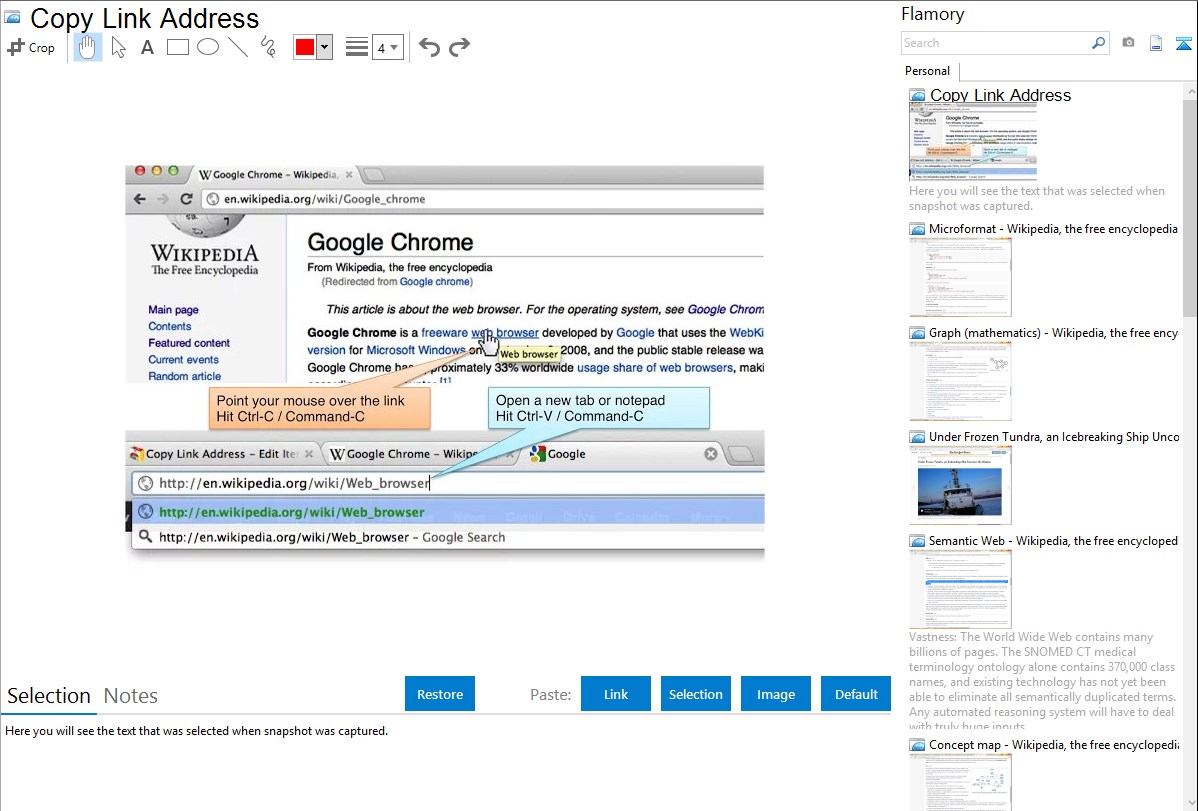1198x811 pixels.
Task: Select the rectangle shape tool
Action: tap(177, 47)
